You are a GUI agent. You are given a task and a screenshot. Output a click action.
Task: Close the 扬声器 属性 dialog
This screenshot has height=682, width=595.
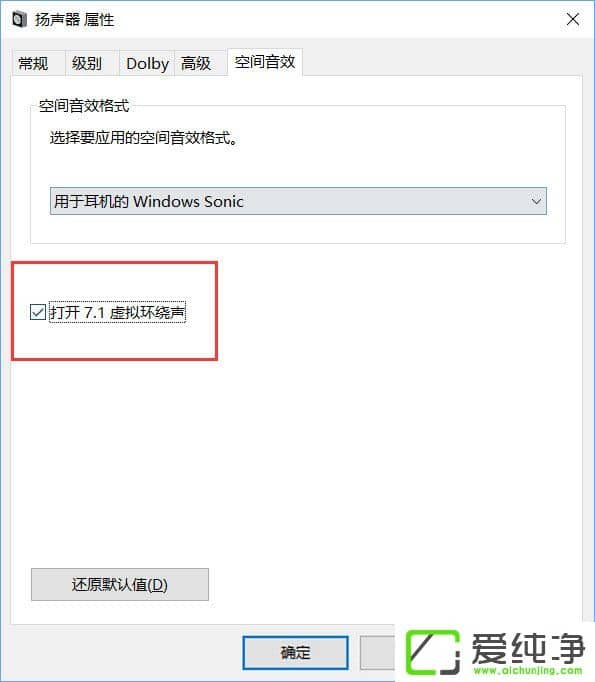click(x=572, y=19)
